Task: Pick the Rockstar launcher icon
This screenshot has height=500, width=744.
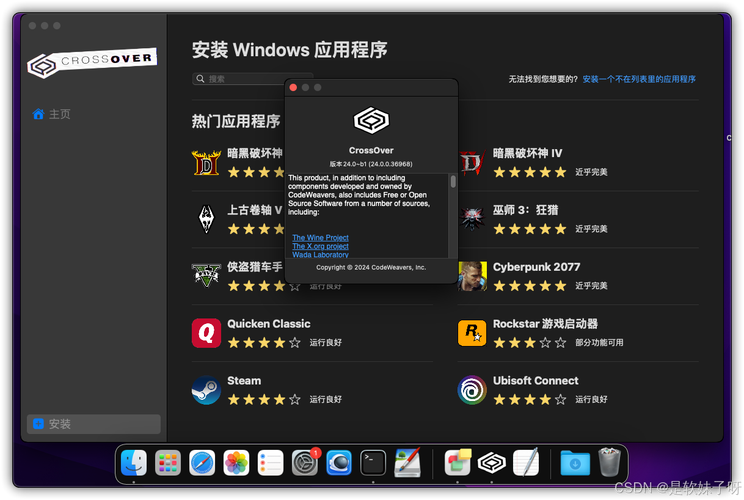Action: pos(472,333)
